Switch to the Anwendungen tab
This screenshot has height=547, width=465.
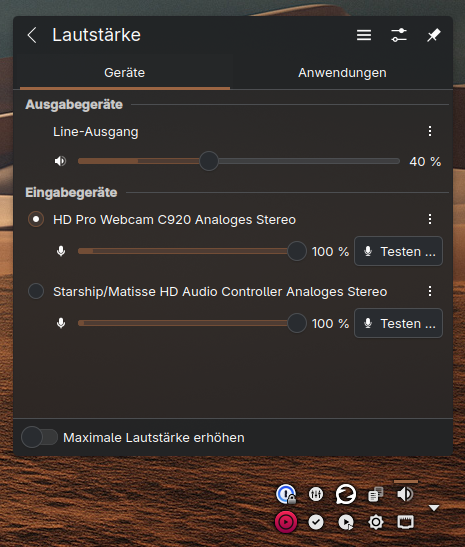point(342,73)
